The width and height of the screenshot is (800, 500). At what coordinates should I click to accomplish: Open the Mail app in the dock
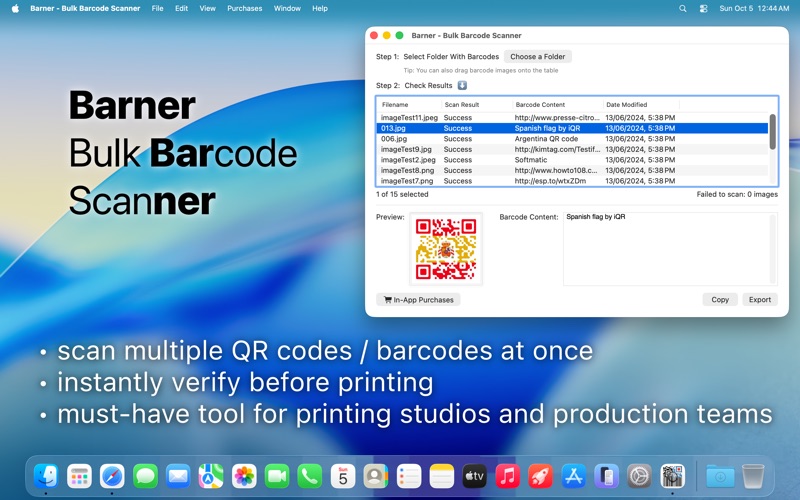(178, 477)
